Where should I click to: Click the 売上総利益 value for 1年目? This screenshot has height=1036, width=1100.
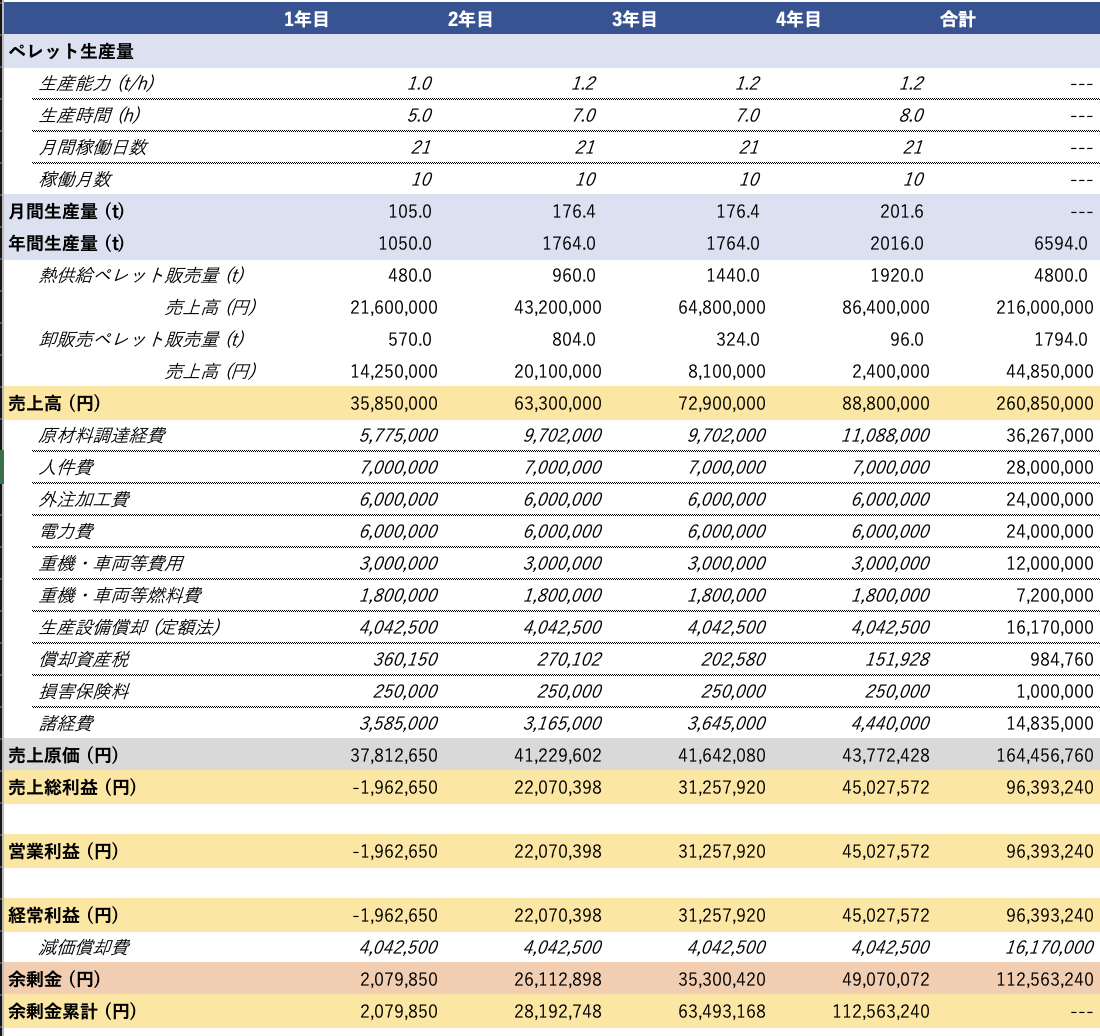395,788
